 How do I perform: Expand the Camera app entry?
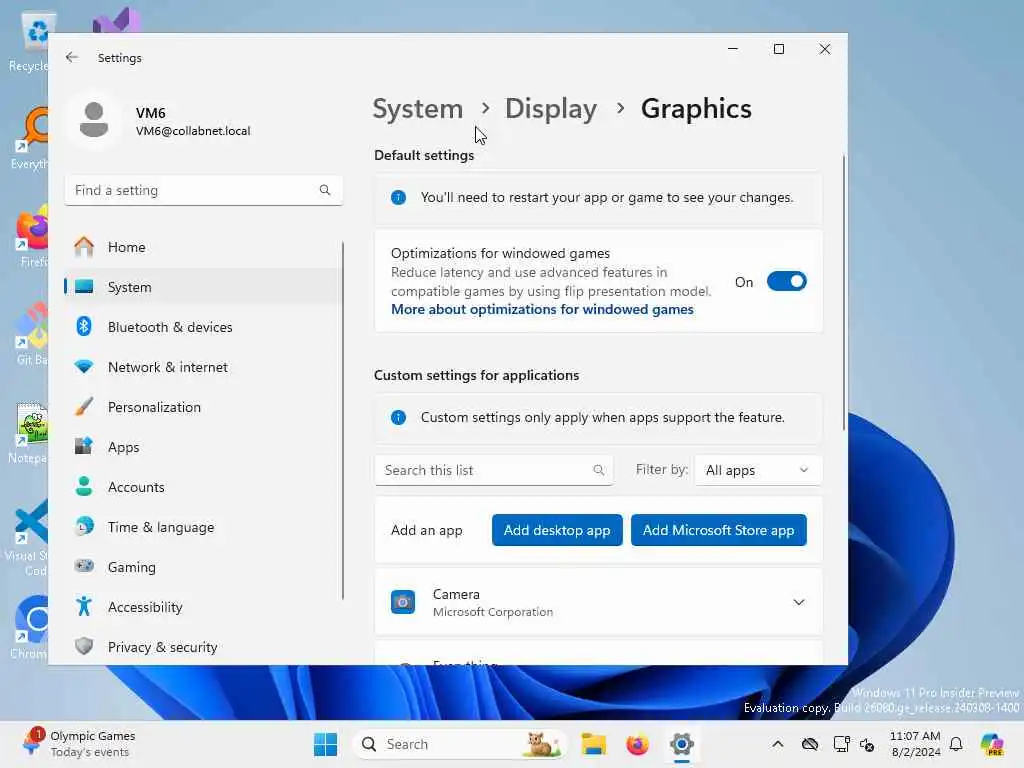click(x=799, y=602)
